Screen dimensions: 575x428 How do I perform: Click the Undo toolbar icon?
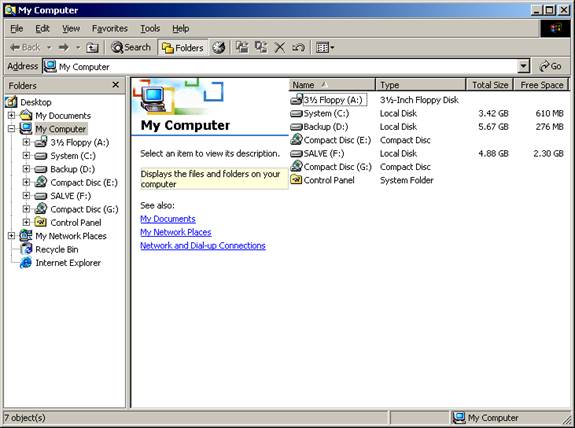(298, 48)
